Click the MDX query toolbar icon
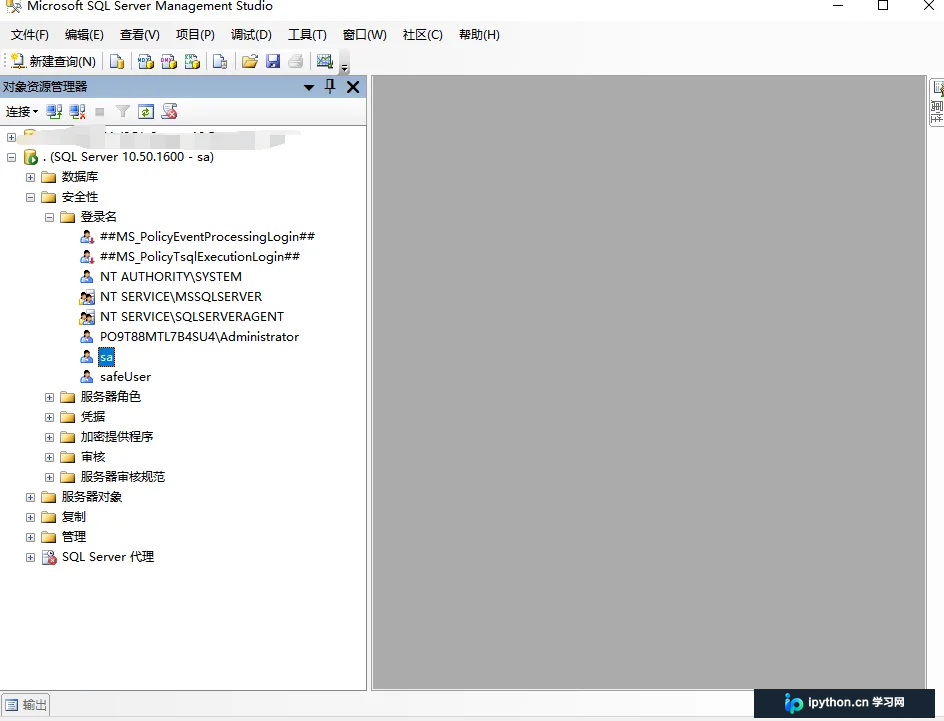This screenshot has height=721, width=944. coord(146,61)
